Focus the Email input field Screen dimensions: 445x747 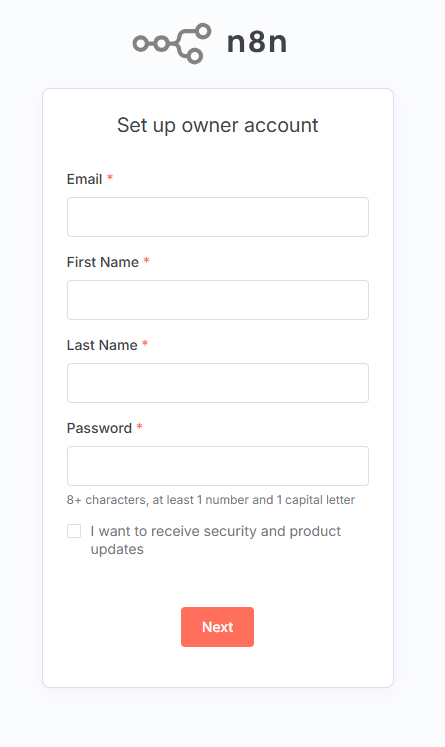[x=218, y=217]
